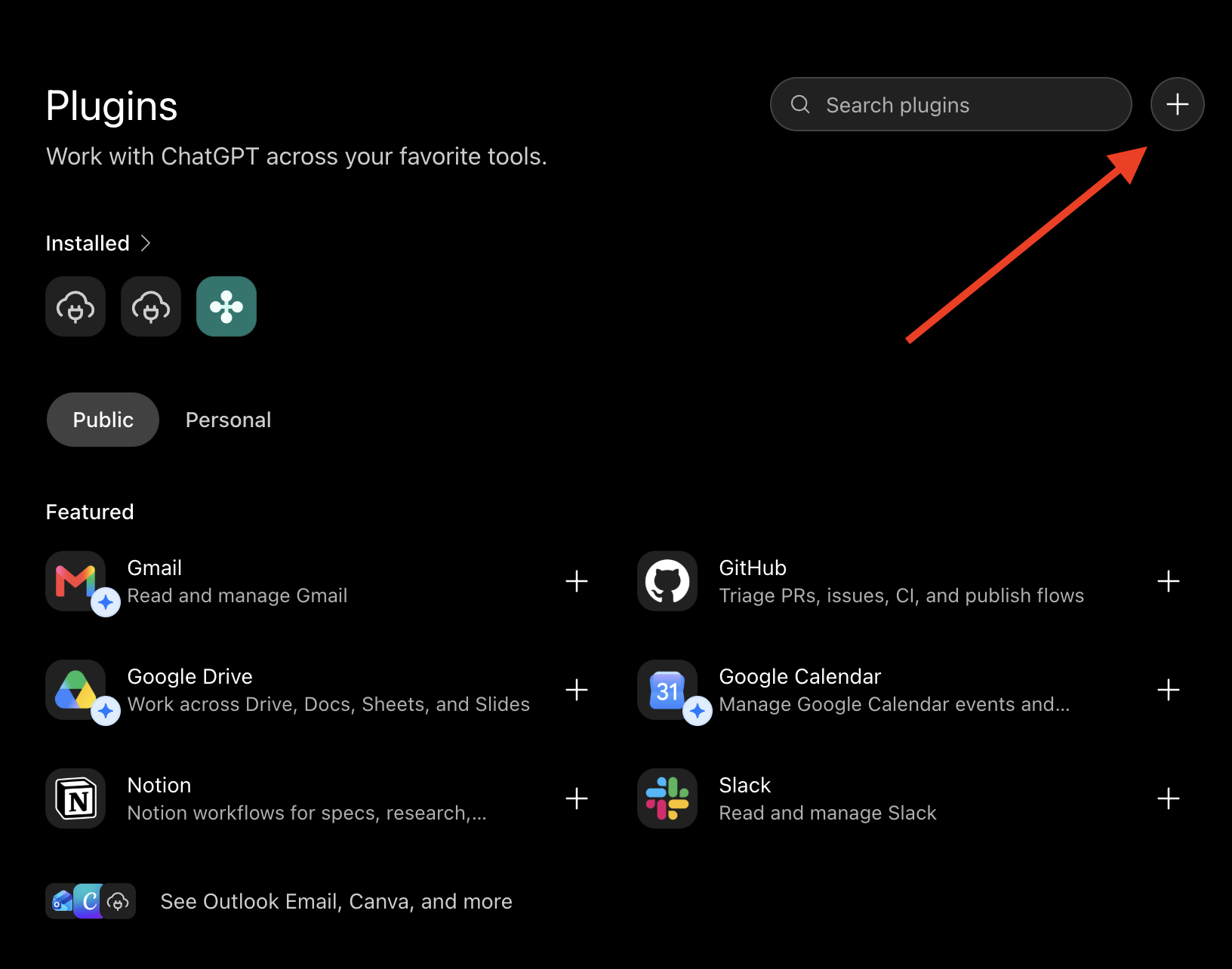This screenshot has height=969, width=1232.
Task: Open the Google Calendar plugin title
Action: pyautogui.click(x=800, y=676)
